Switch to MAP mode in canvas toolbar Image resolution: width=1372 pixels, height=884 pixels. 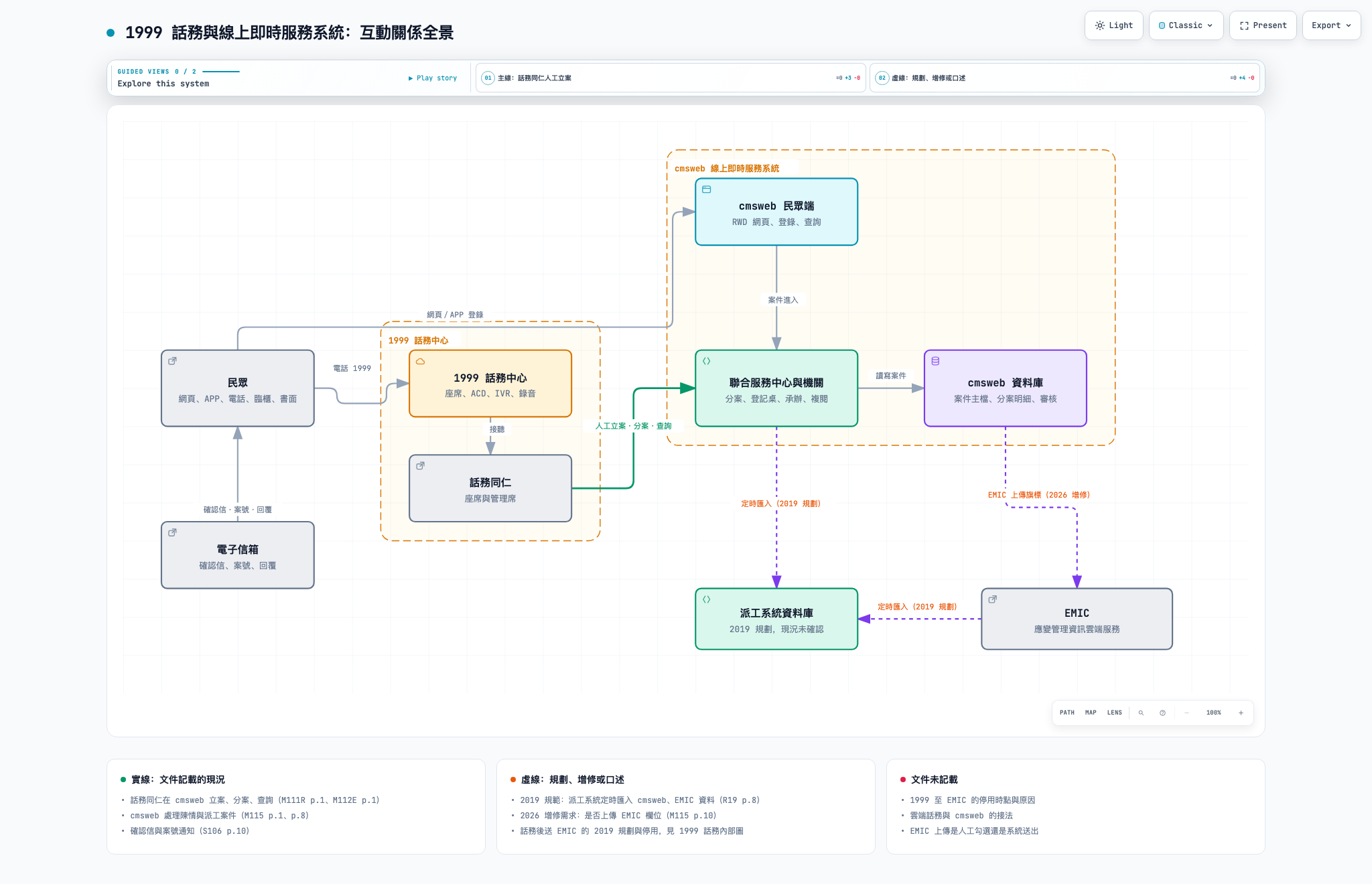(1091, 713)
